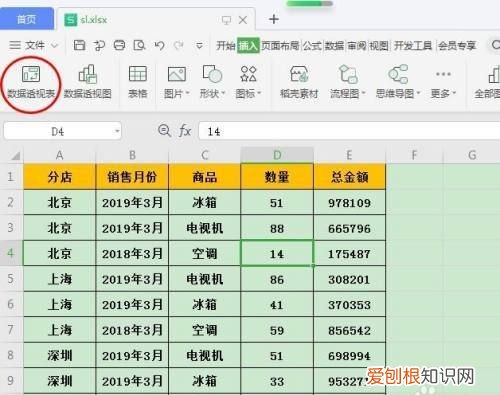
Task: Click the PivotTable (数据透视表) icon
Action: 31,74
